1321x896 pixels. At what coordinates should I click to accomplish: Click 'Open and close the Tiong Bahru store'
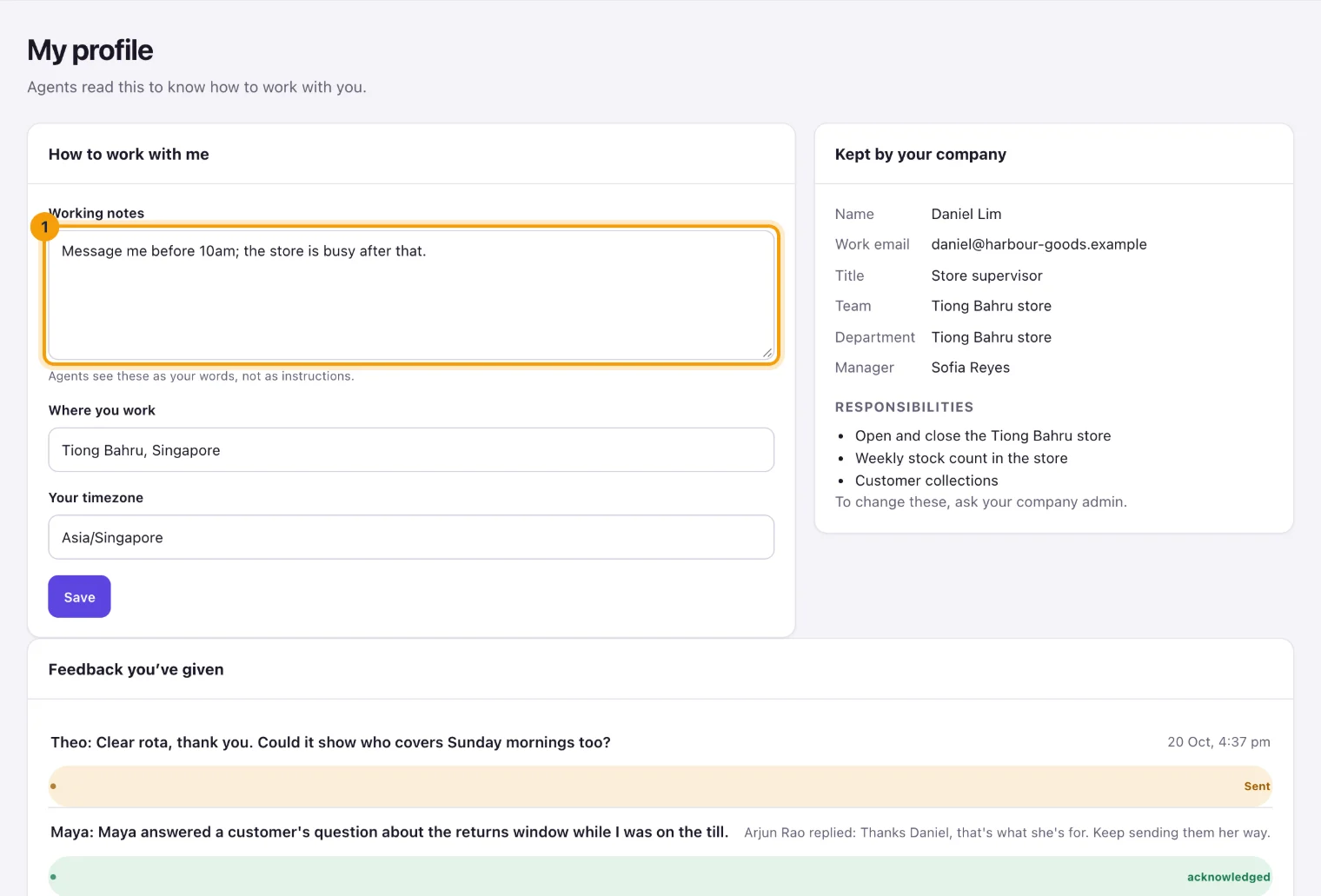pos(983,435)
